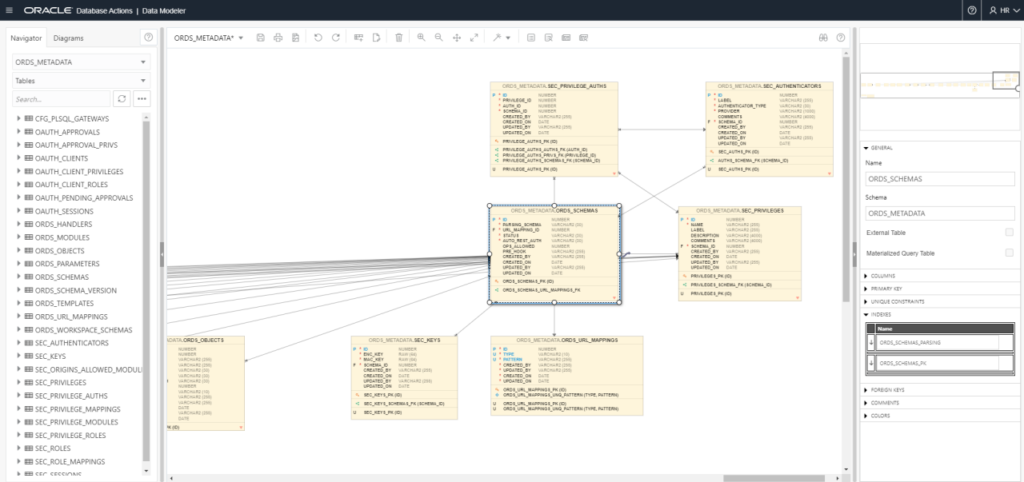Zoom in on the diagram
This screenshot has width=1024, height=482.
[x=421, y=38]
